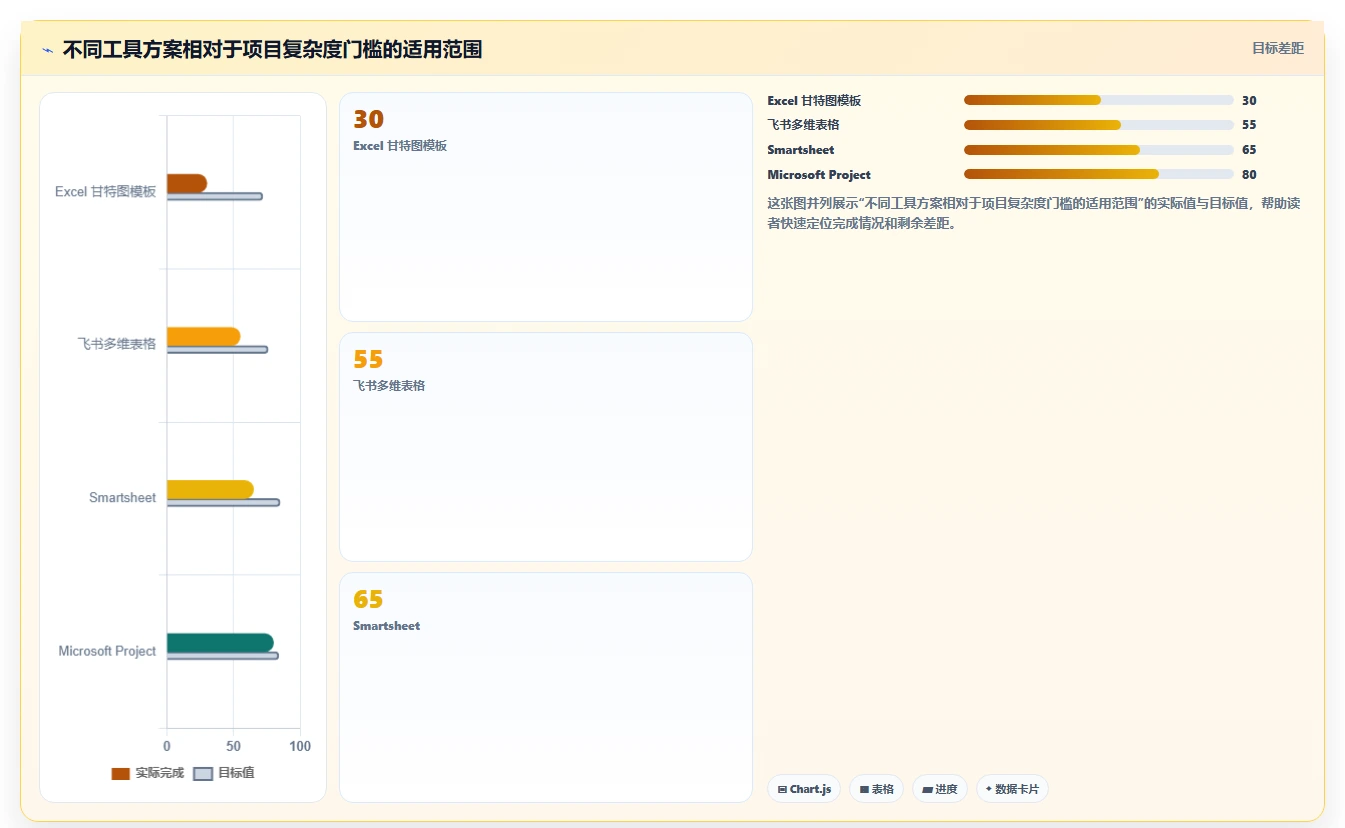The width and height of the screenshot is (1345, 828).
Task: Click the 进度 tag chip
Action: point(940,789)
